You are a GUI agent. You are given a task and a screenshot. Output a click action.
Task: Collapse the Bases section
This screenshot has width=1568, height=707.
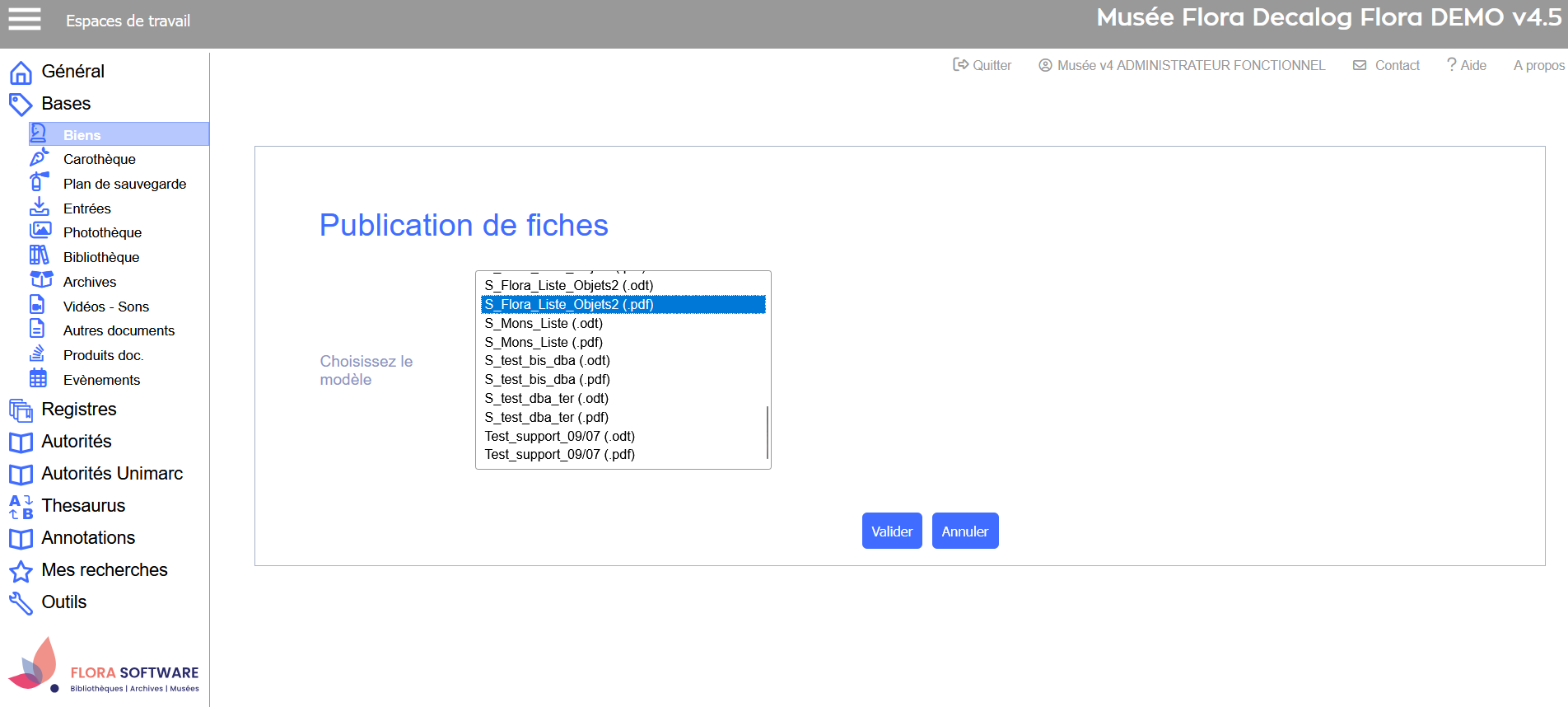click(x=66, y=104)
